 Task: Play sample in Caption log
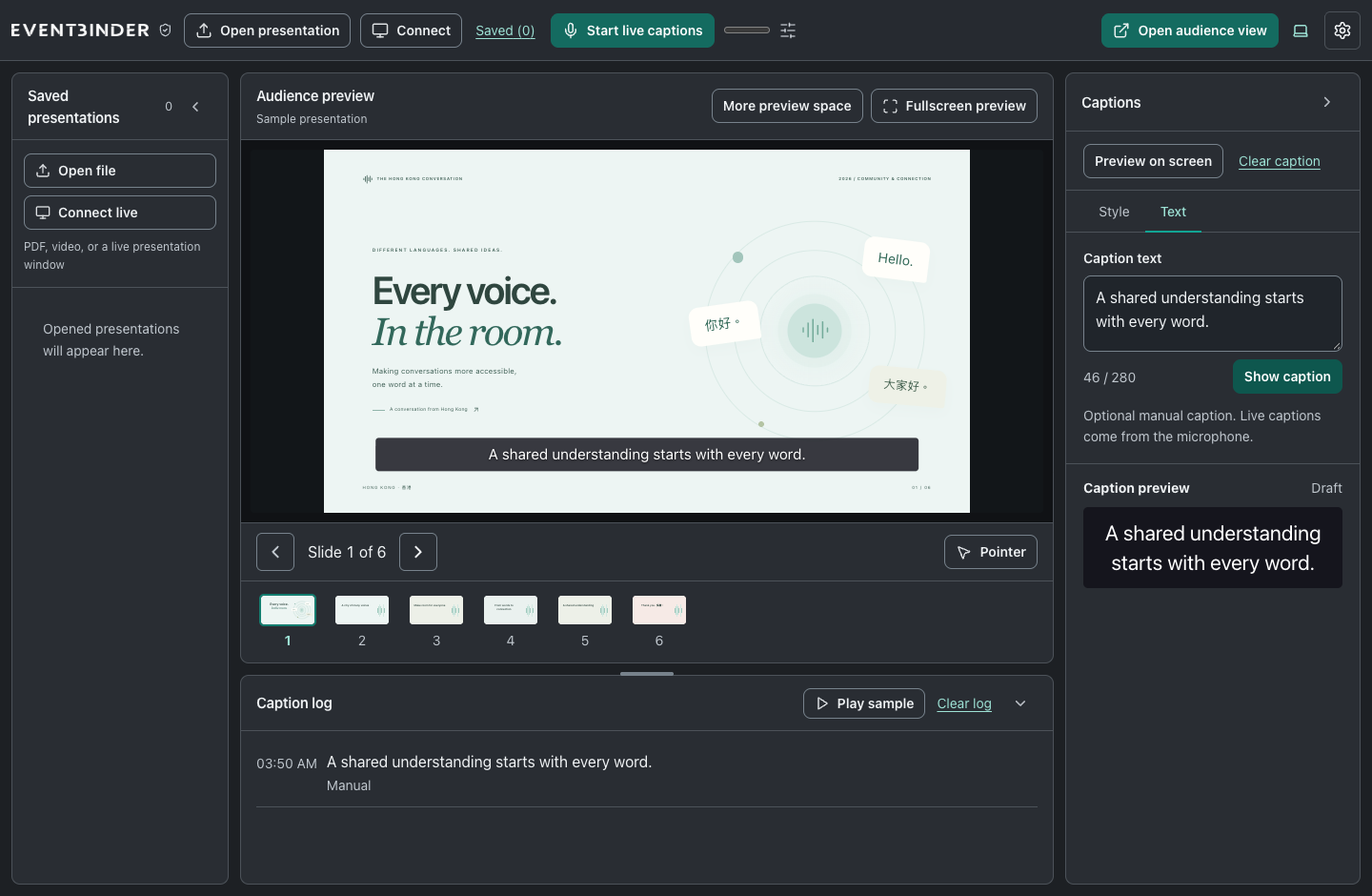[x=864, y=703]
